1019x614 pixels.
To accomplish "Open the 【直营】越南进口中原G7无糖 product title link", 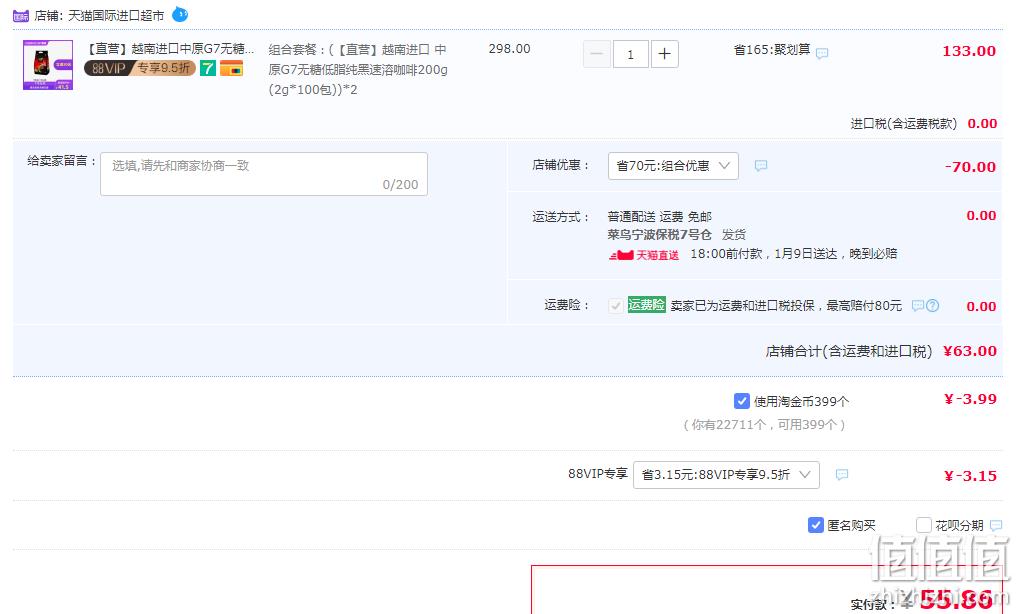I will tap(170, 49).
